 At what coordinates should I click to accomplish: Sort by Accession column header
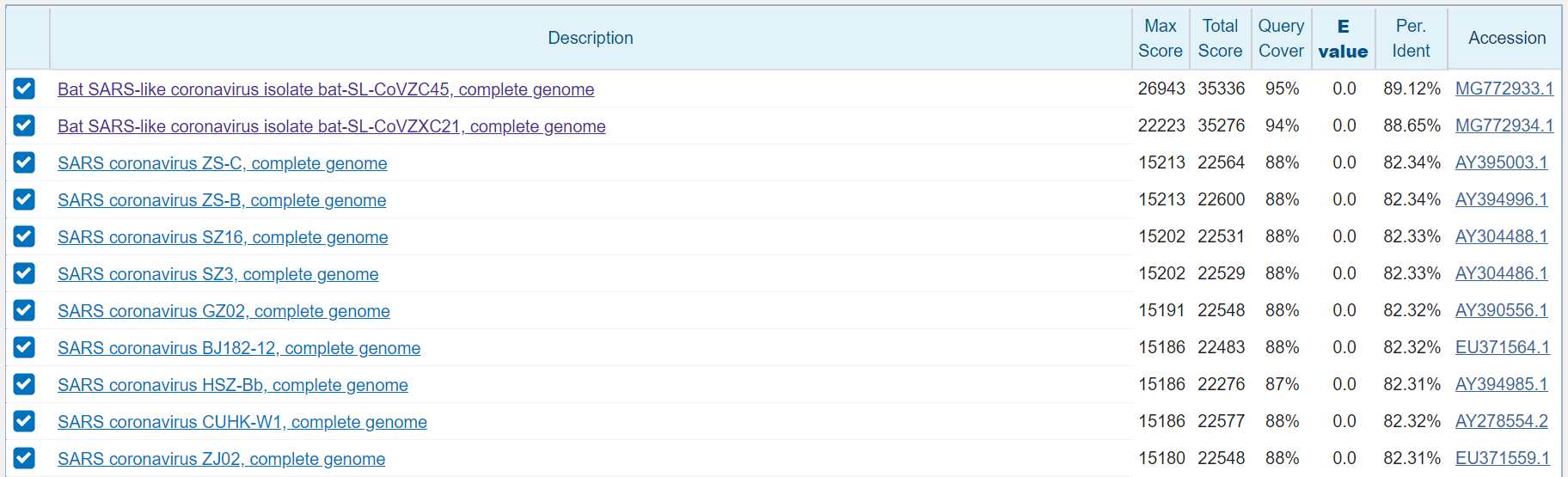click(x=1507, y=38)
